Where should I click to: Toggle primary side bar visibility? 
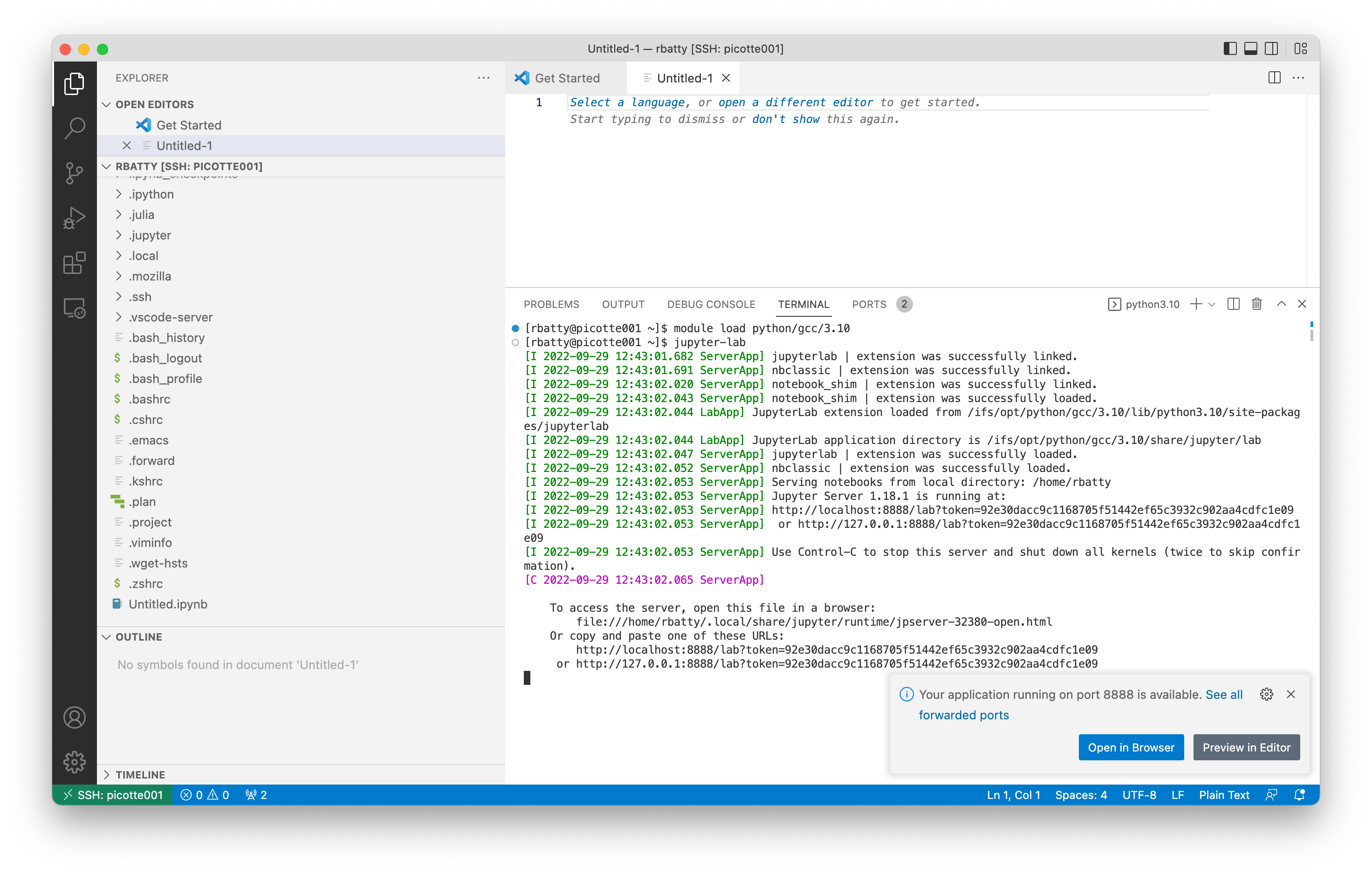[1230, 49]
